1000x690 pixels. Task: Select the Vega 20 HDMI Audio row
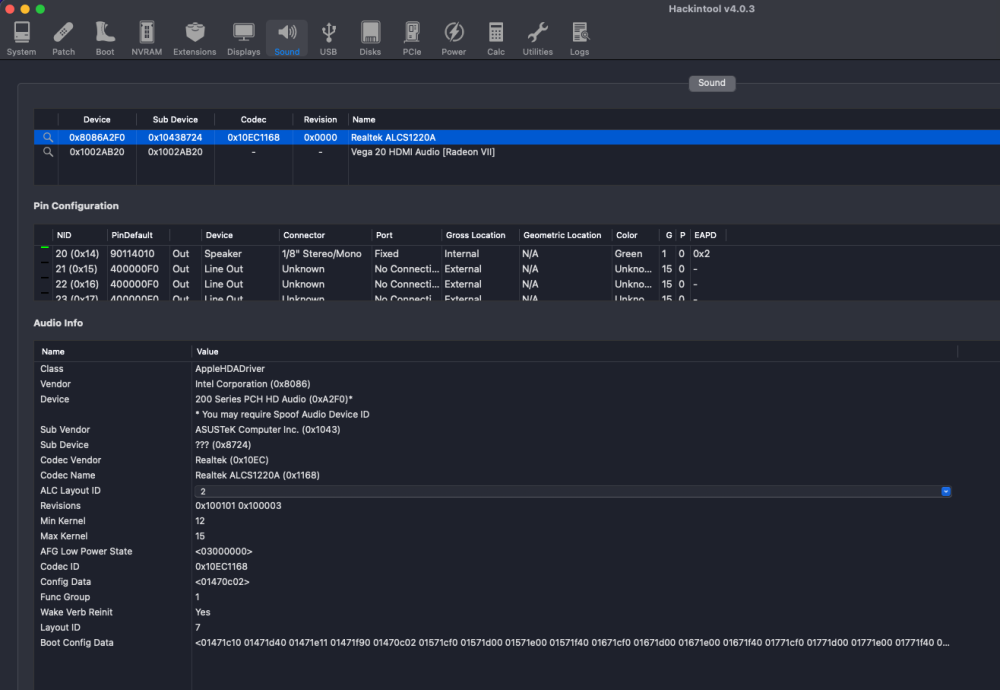(517, 152)
